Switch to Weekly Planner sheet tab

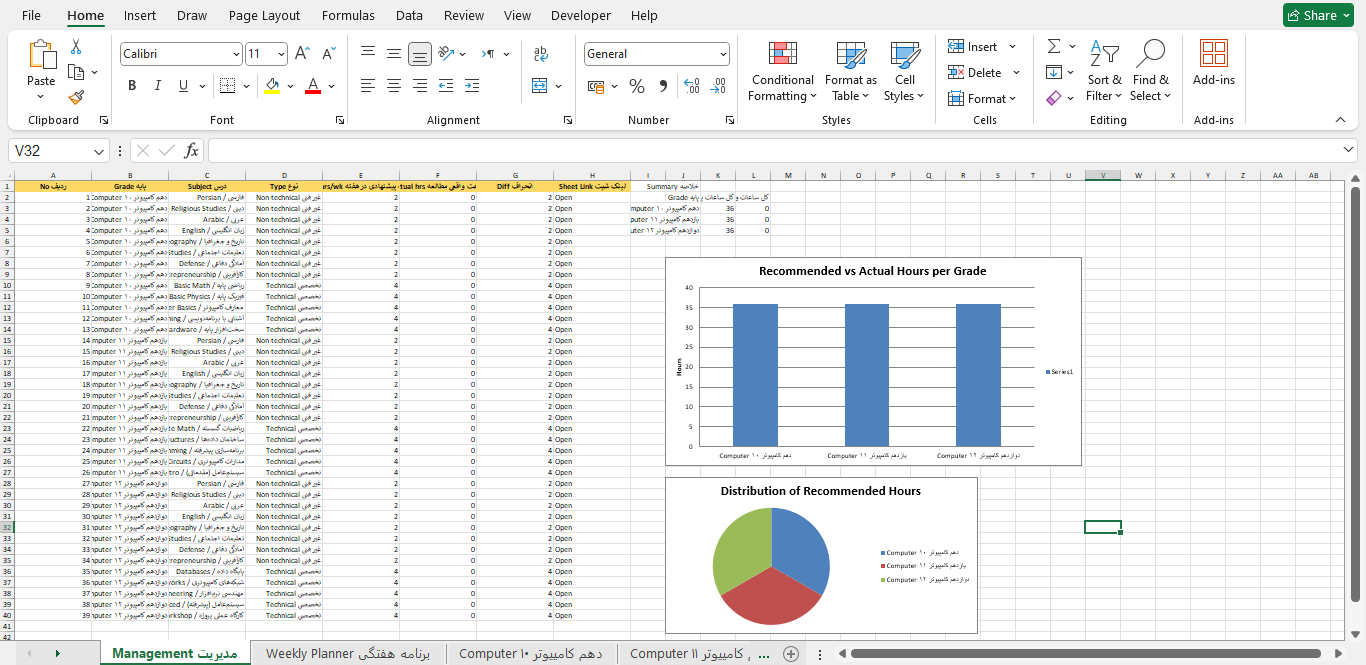[347, 654]
